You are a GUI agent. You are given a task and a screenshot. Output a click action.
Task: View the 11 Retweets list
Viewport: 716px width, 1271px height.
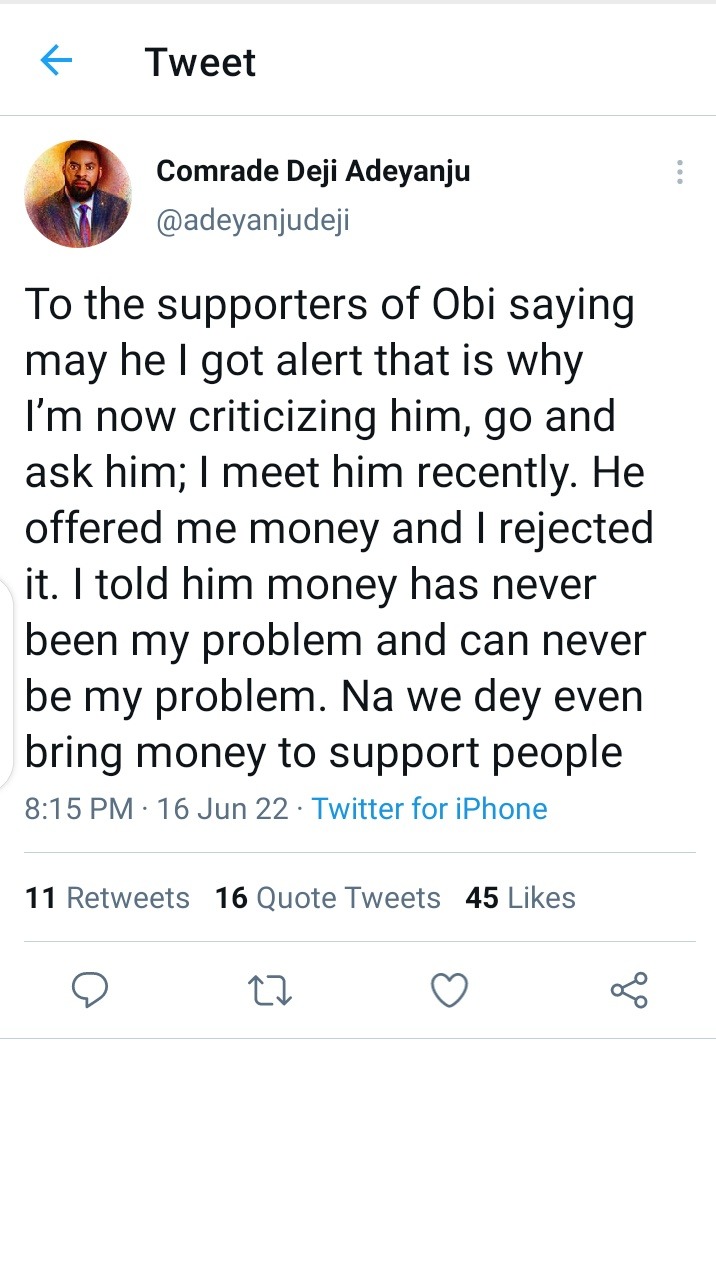pos(107,898)
